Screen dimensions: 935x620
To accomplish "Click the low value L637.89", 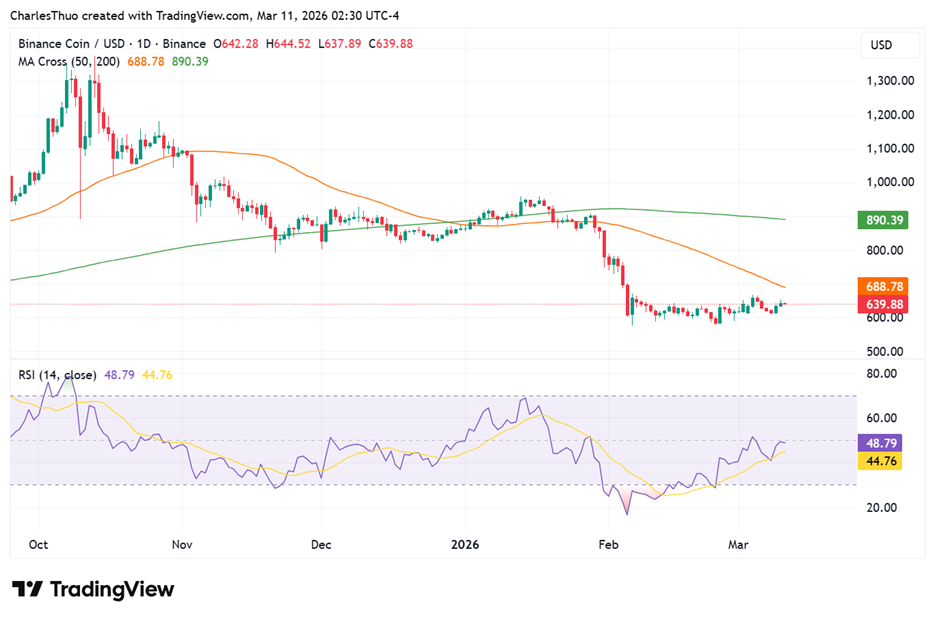I will pyautogui.click(x=339, y=44).
